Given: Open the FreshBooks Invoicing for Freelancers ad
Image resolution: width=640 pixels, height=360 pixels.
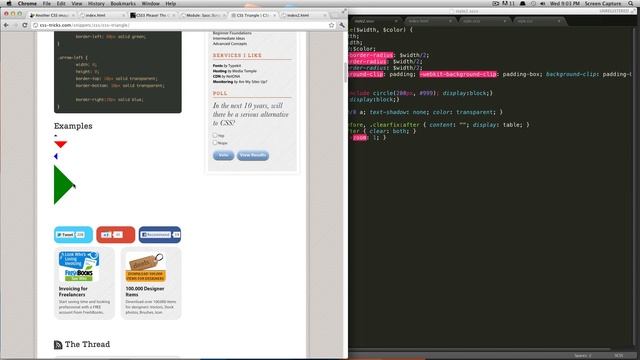Looking at the screenshot, I should [84, 283].
